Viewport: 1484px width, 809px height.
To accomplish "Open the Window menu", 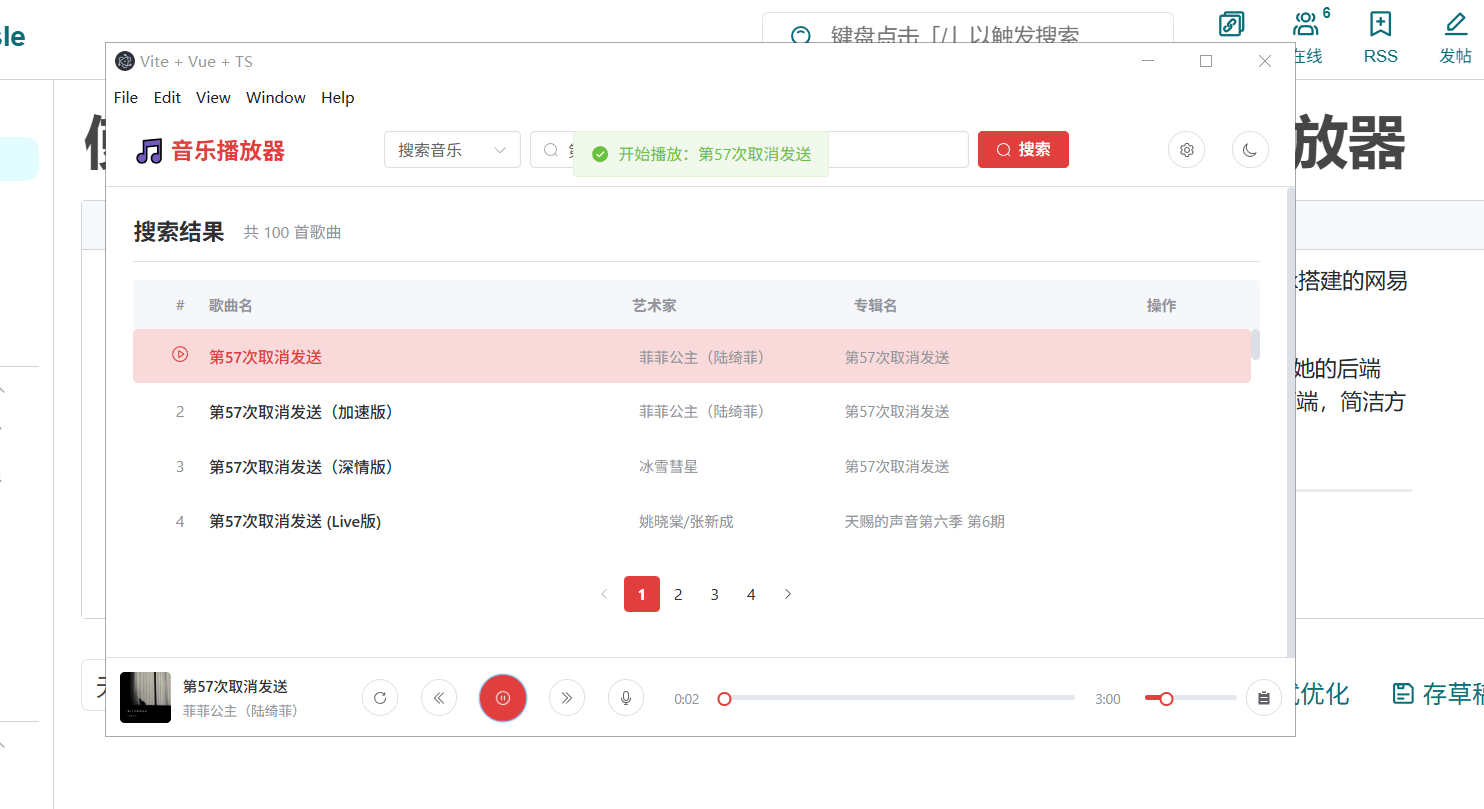I will coord(275,97).
